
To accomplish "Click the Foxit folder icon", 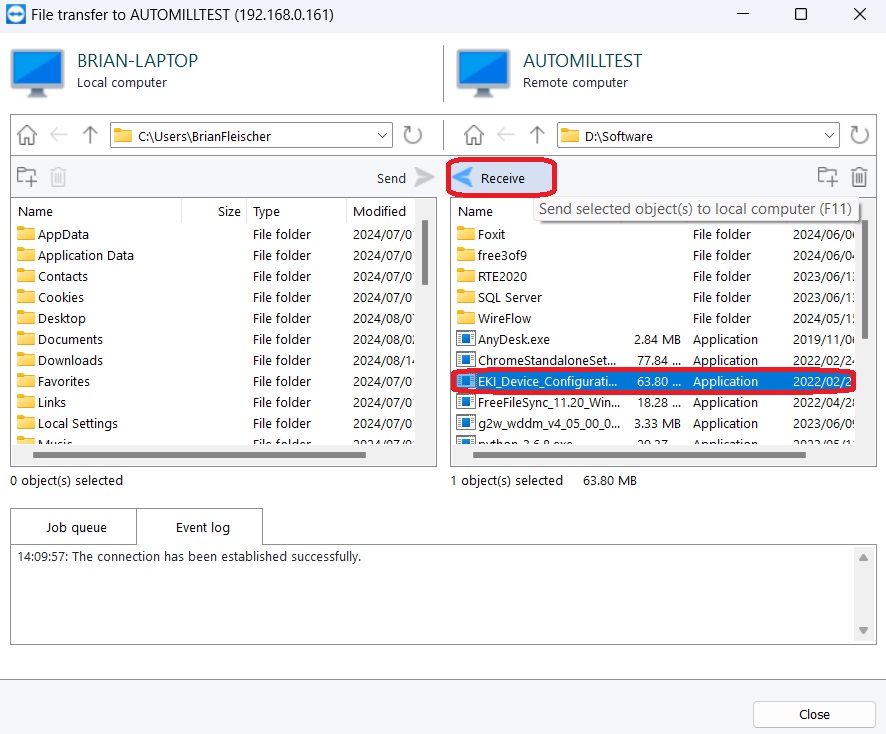I will (x=466, y=234).
